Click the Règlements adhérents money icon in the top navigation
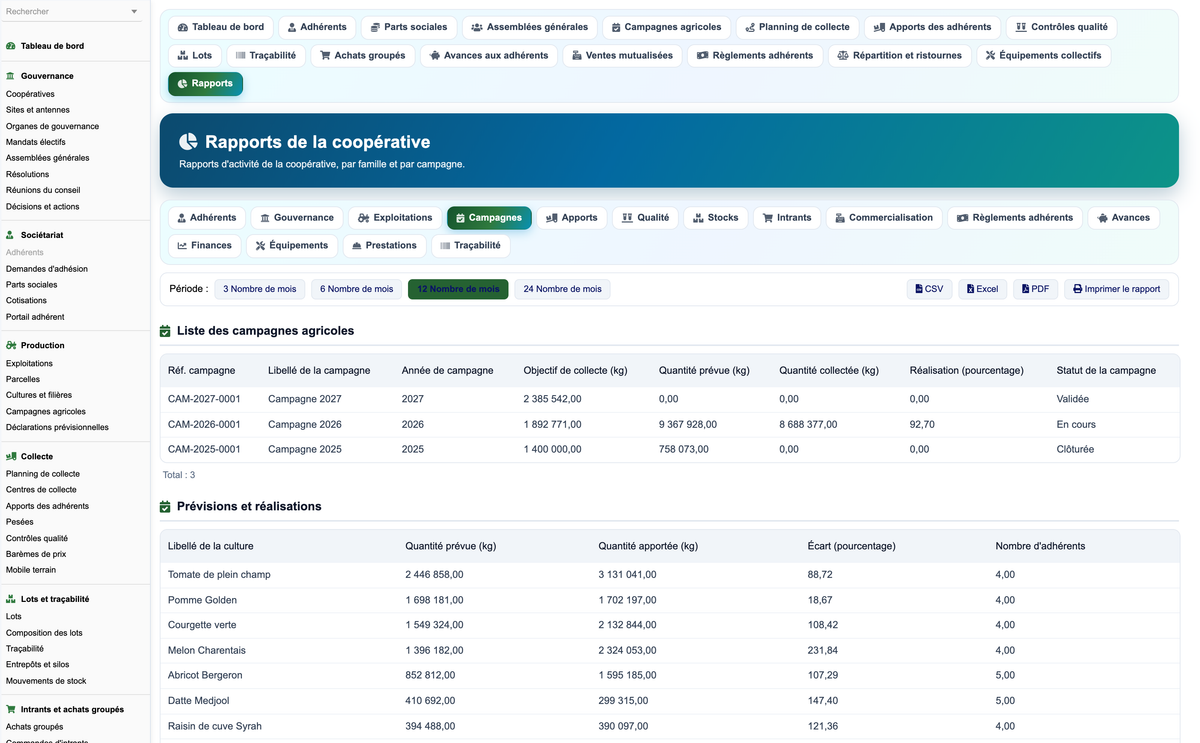The height and width of the screenshot is (743, 1200). (x=703, y=55)
